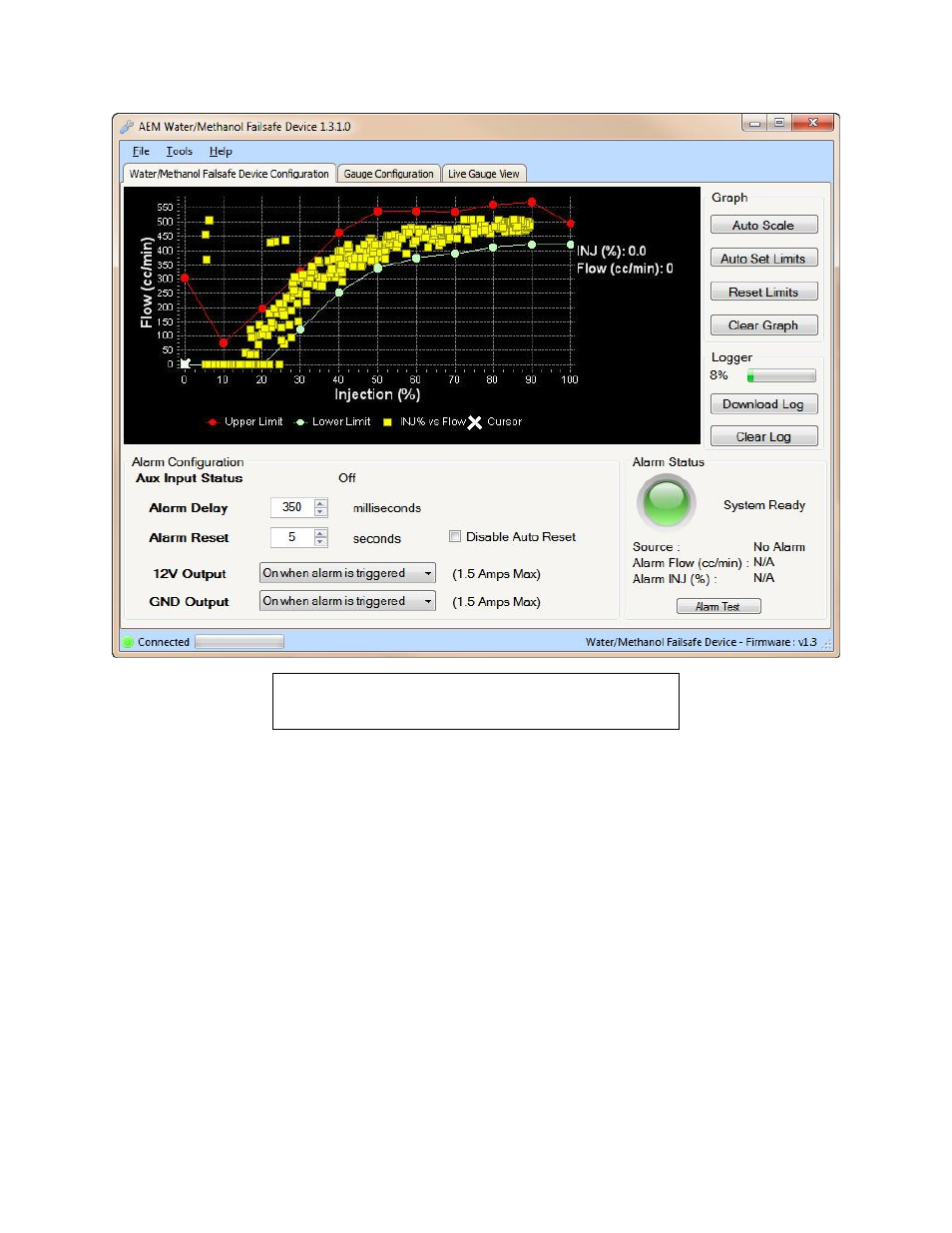952x1233 pixels.
Task: Switch to the Gauge Configuration tab
Action: [x=388, y=174]
